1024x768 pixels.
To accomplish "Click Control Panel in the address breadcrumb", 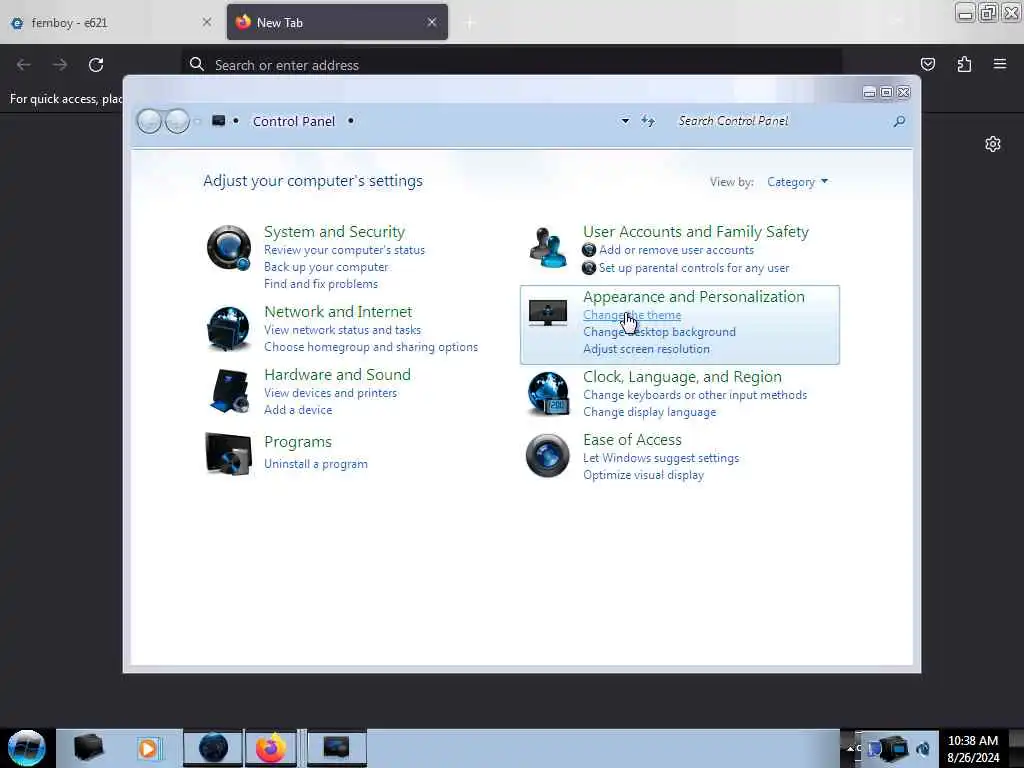I will [293, 121].
